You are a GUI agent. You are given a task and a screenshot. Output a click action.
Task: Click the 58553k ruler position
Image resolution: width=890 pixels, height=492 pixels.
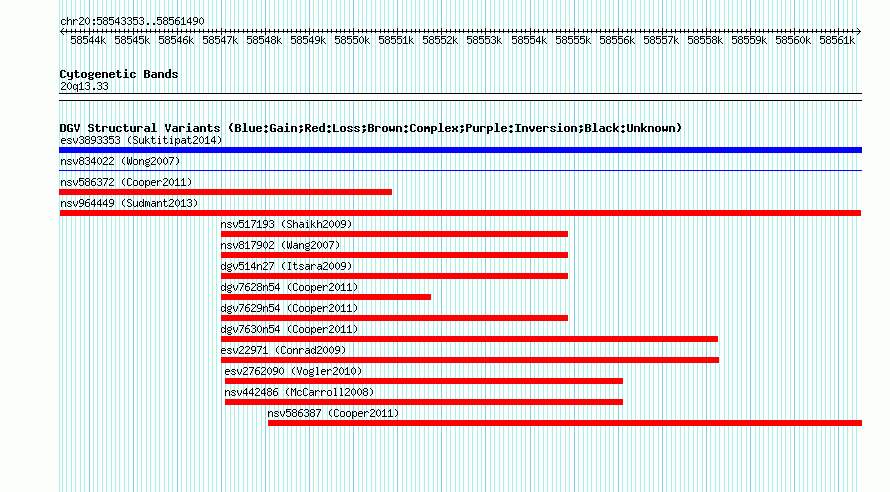tap(484, 40)
